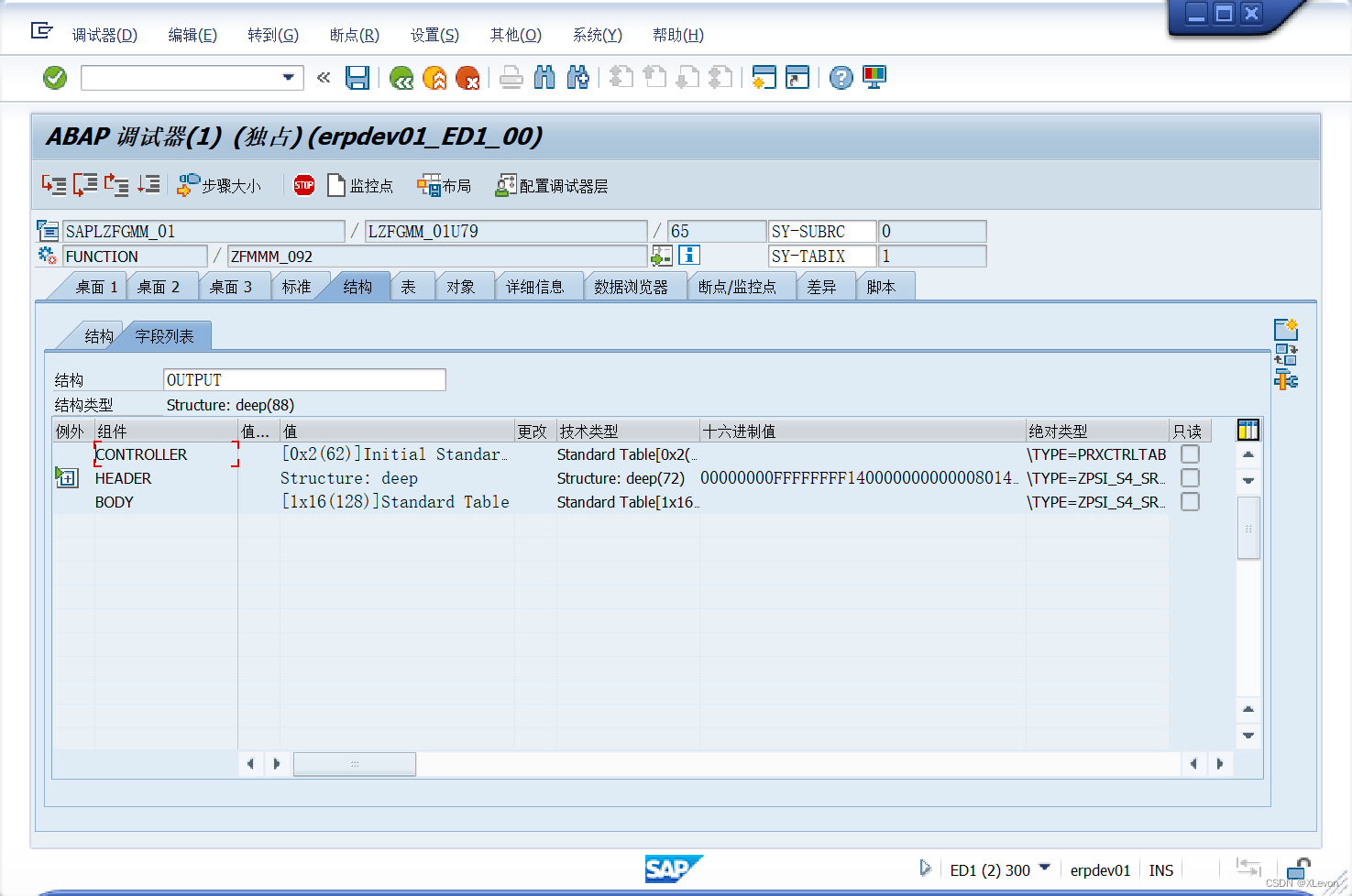
Task: Click the table scroll-down arrow at bottom
Action: pyautogui.click(x=1248, y=736)
